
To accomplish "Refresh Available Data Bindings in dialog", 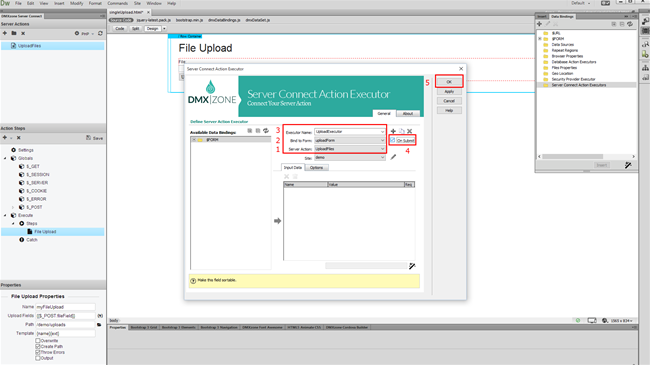I will coord(266,131).
